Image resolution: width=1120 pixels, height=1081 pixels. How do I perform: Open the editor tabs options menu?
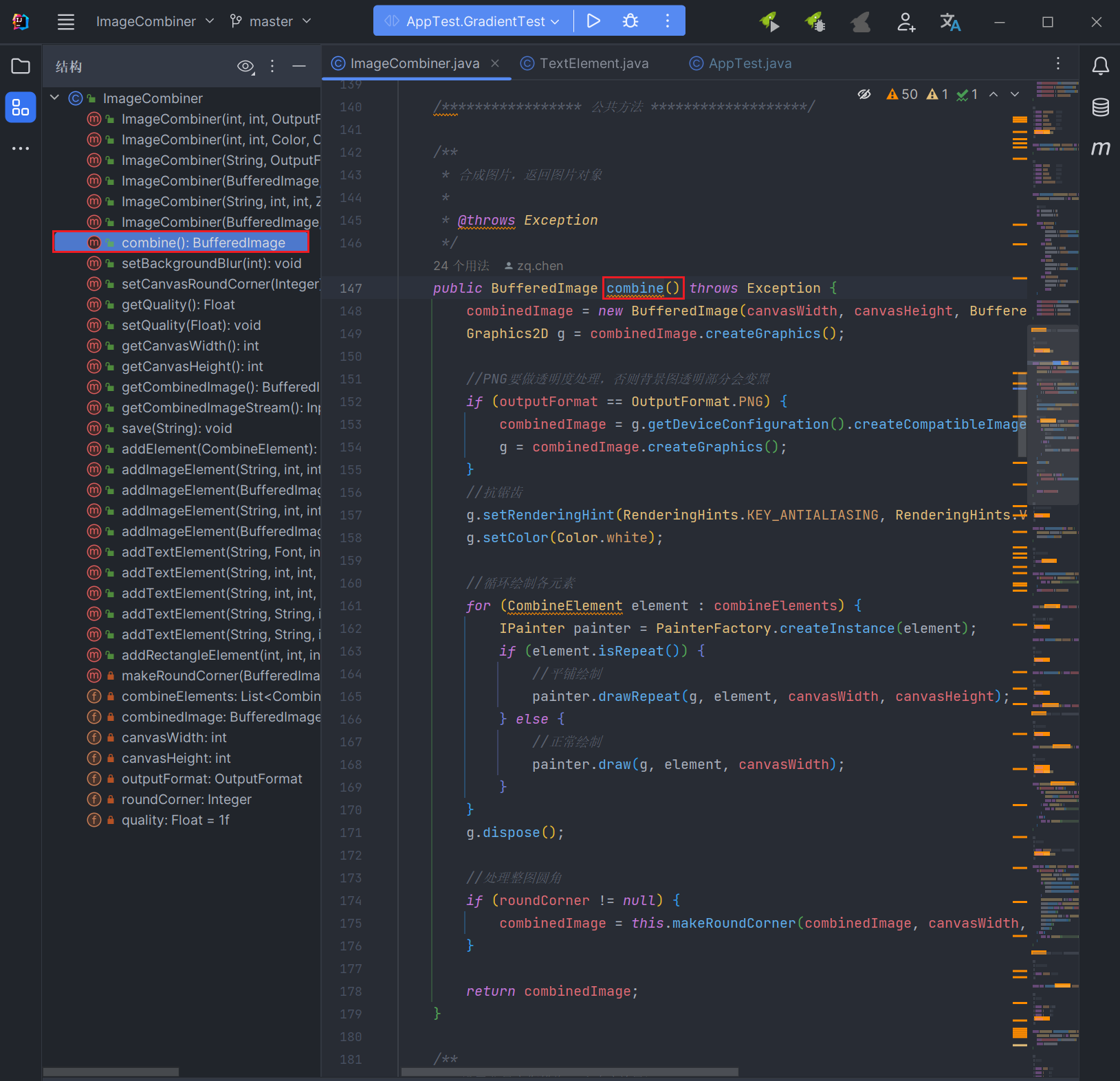click(1057, 63)
